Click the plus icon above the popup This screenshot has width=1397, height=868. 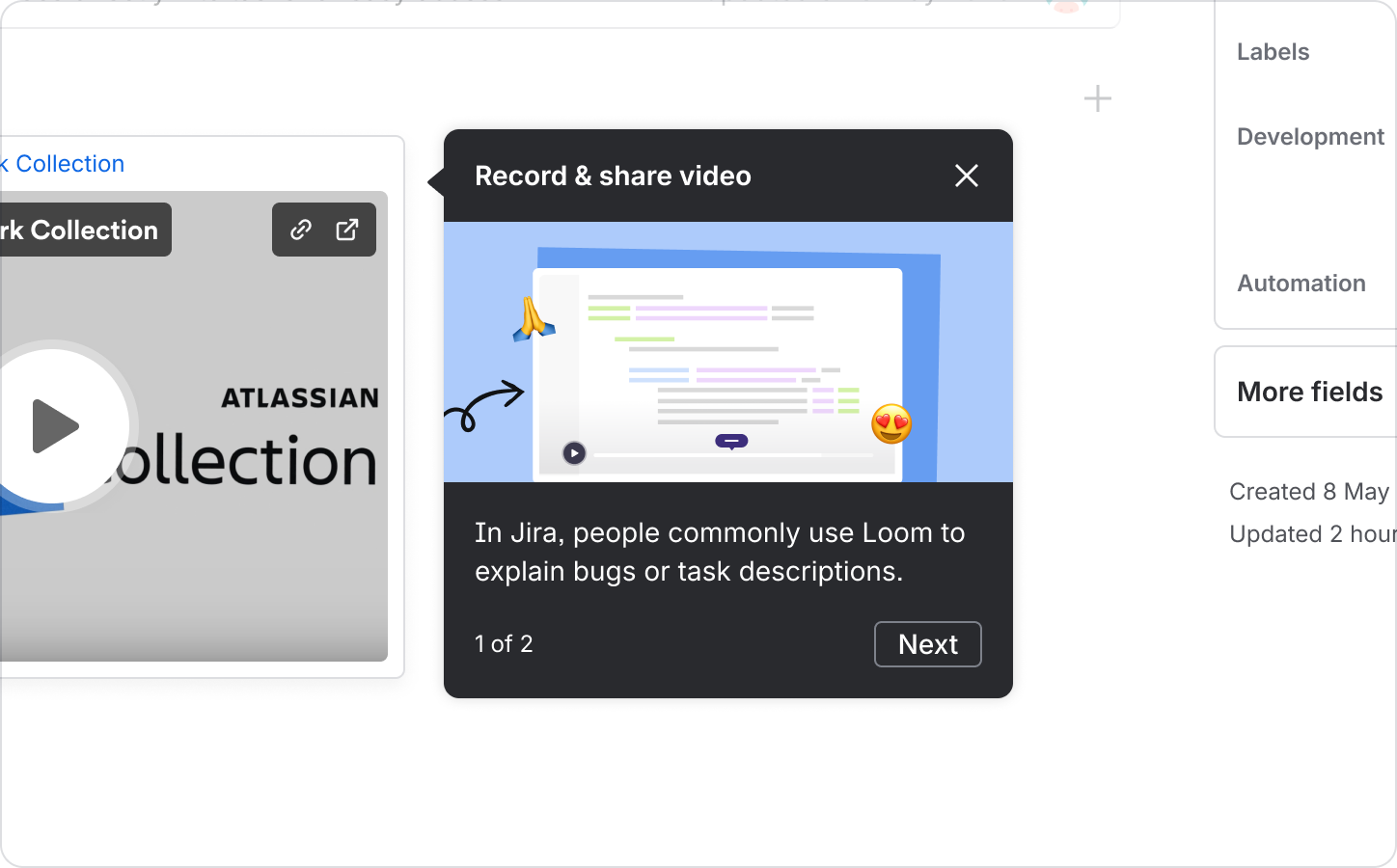tap(1098, 98)
